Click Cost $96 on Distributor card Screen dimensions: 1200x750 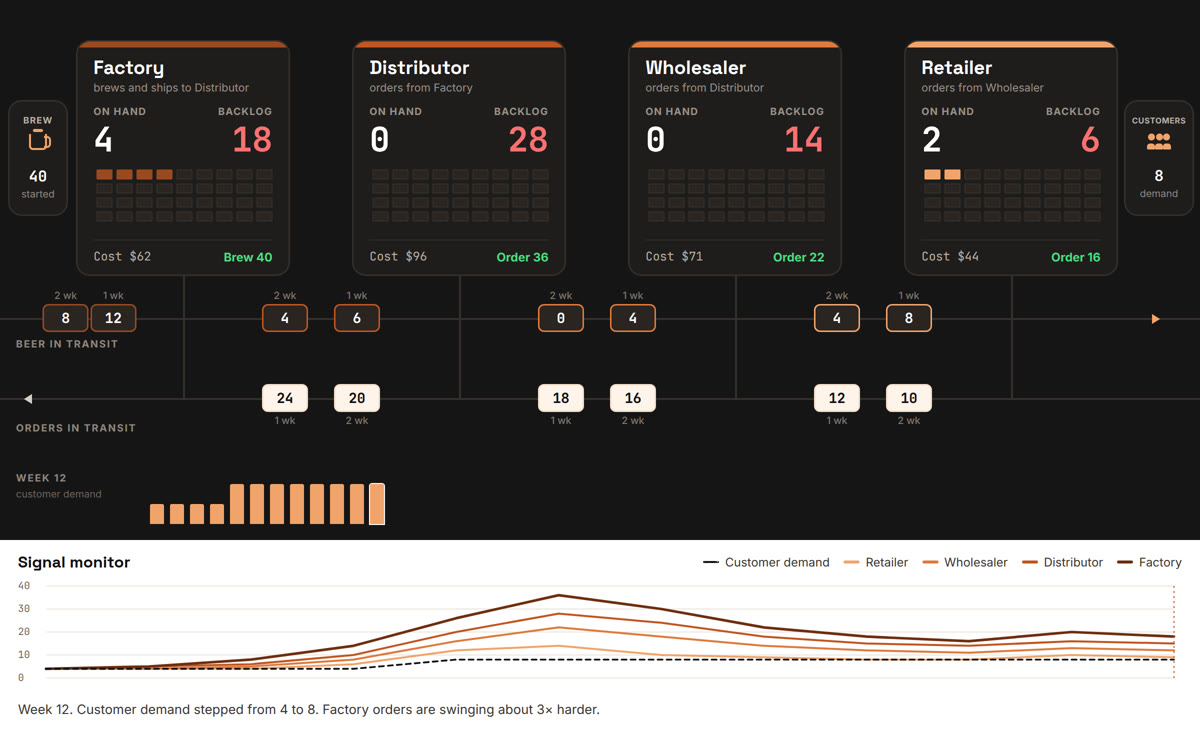(x=398, y=256)
